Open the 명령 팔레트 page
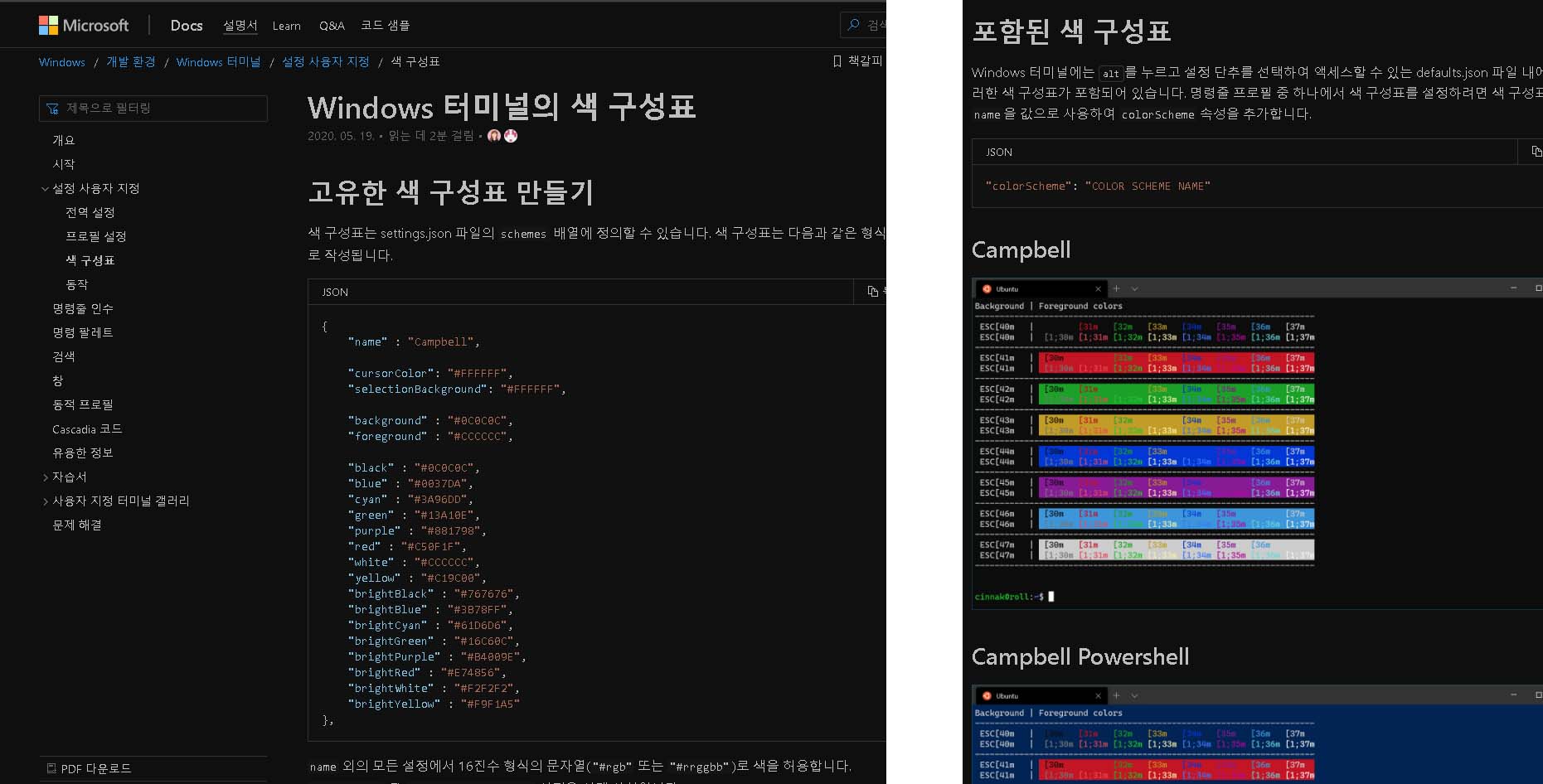 [x=83, y=332]
